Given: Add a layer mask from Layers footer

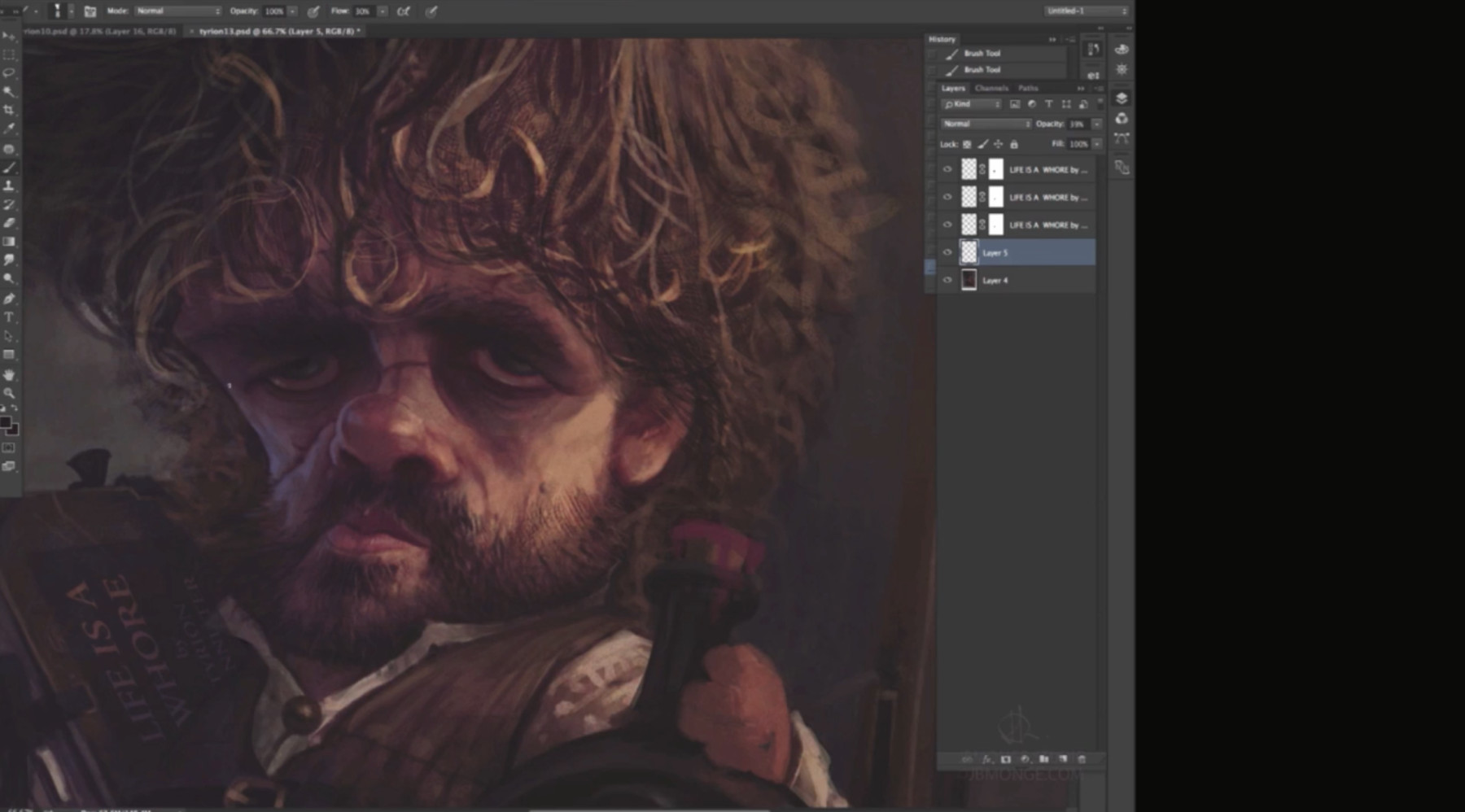Looking at the screenshot, I should click(1006, 759).
